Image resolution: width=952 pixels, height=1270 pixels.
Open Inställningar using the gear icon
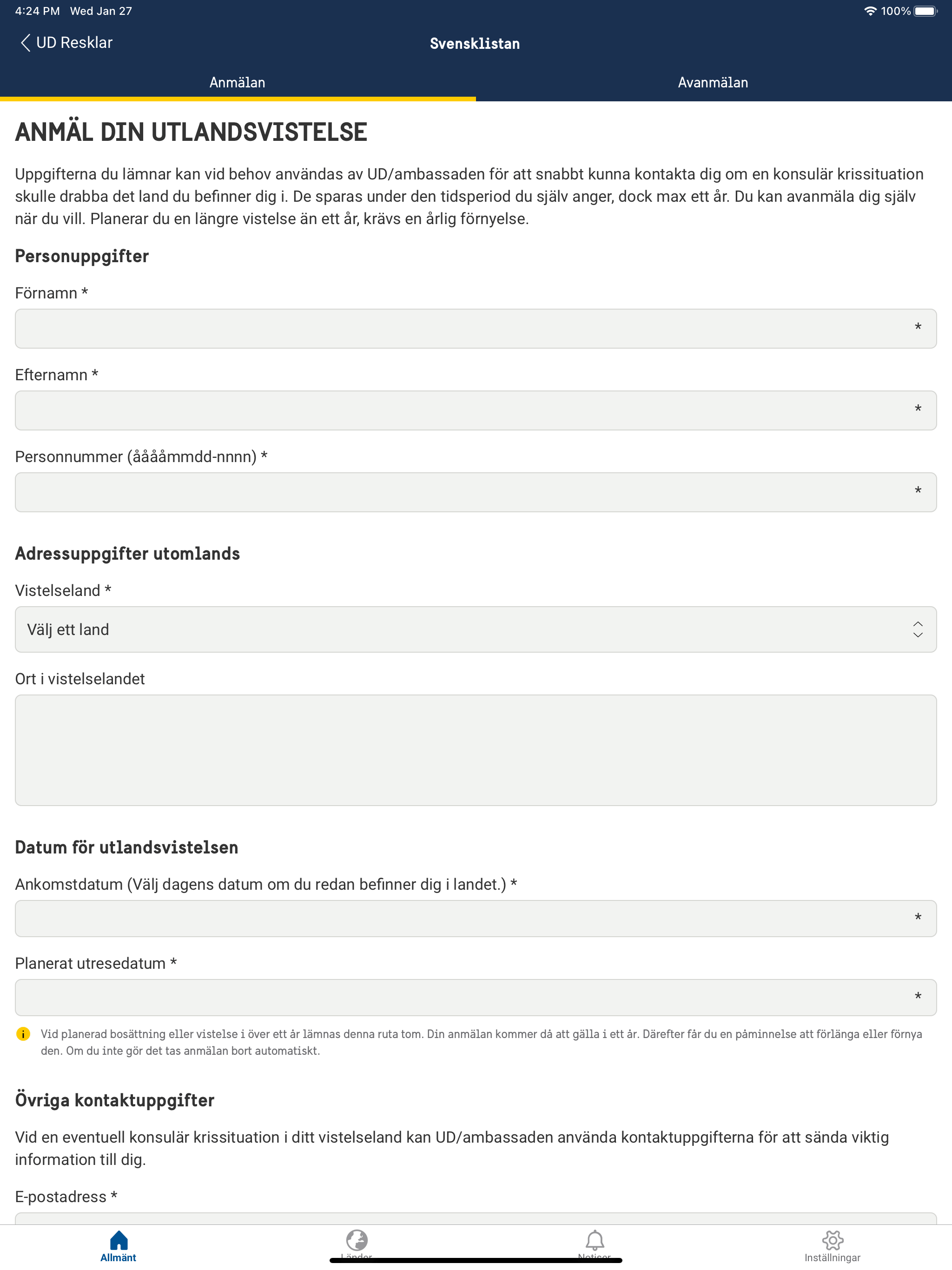[833, 1240]
